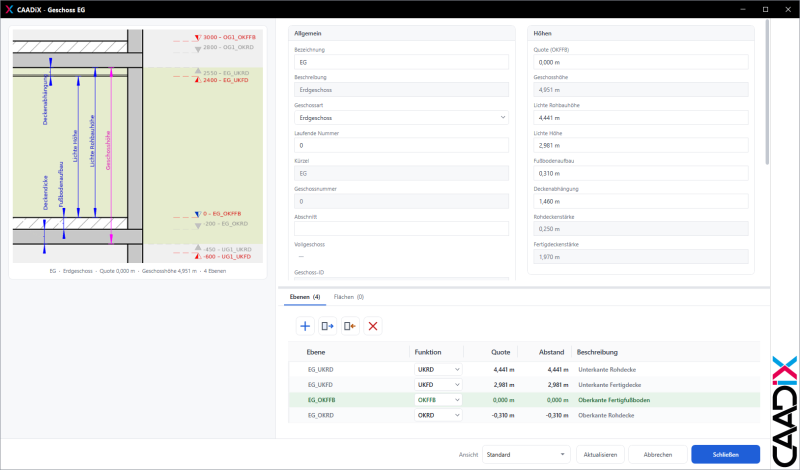This screenshot has width=800, height=470.
Task: Click the red marker at 2400 - EG_UKFD
Action: [x=198, y=80]
